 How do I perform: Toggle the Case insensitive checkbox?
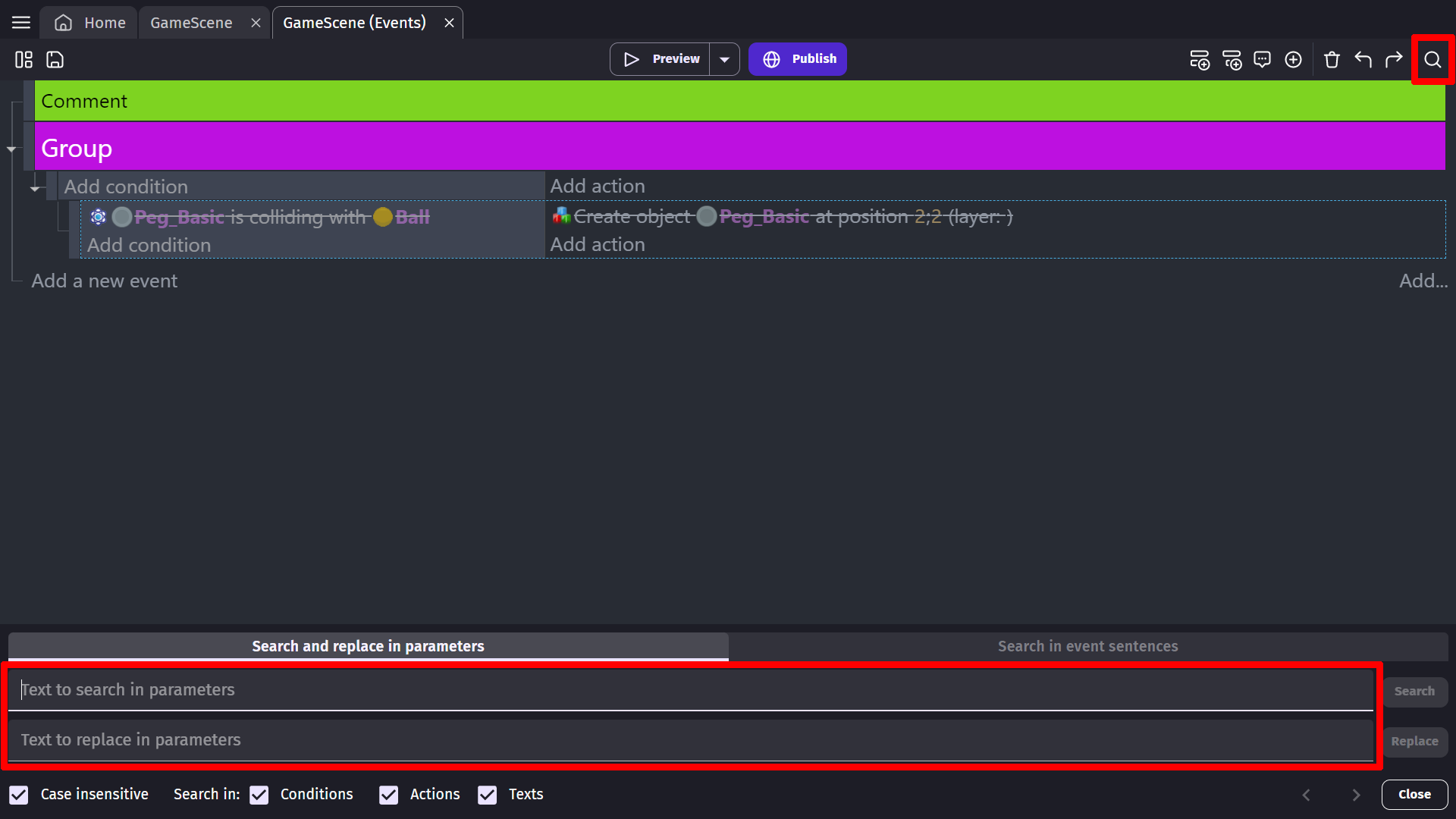coord(19,794)
